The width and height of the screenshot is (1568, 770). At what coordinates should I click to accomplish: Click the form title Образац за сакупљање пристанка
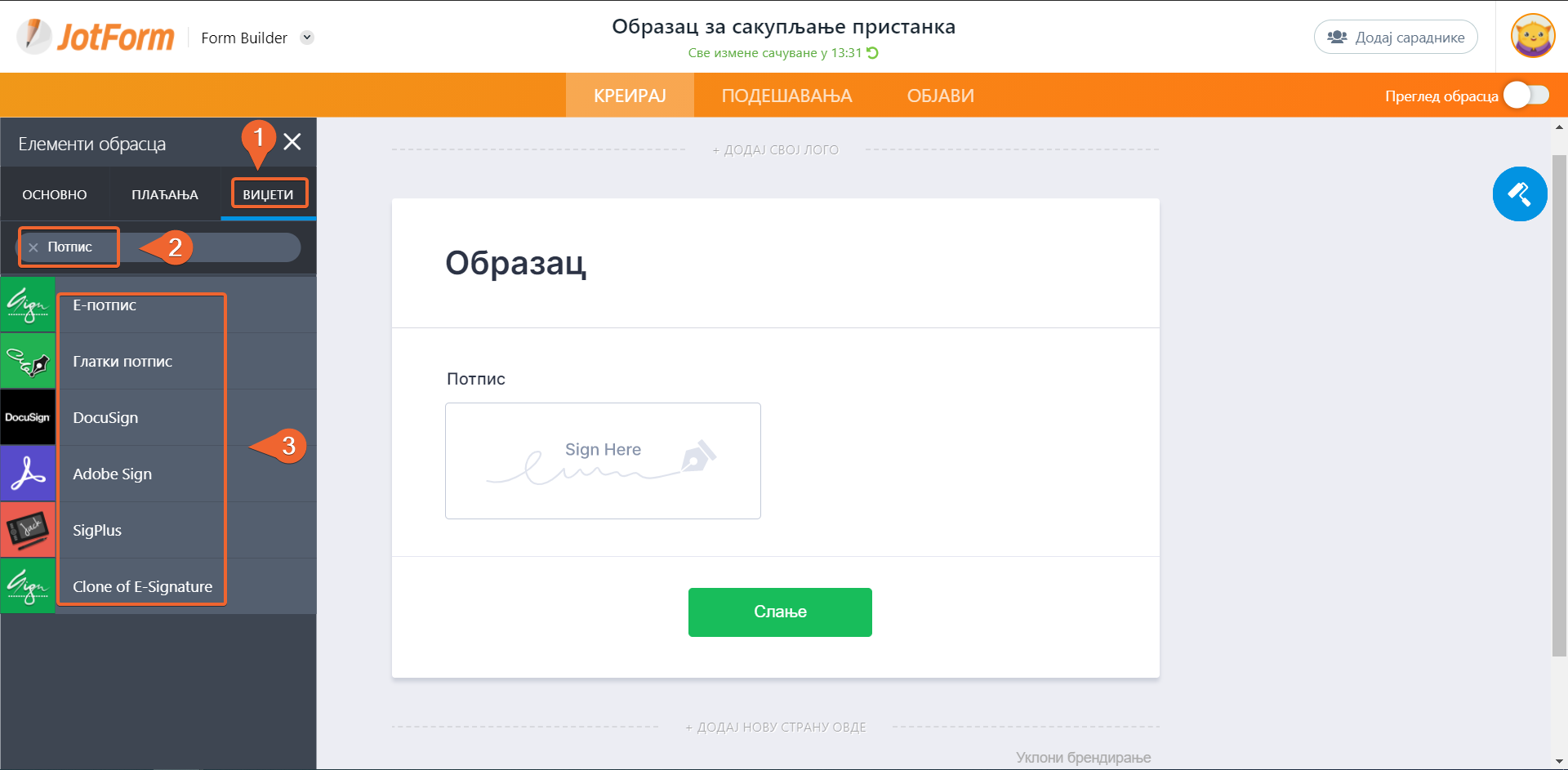[x=783, y=27]
